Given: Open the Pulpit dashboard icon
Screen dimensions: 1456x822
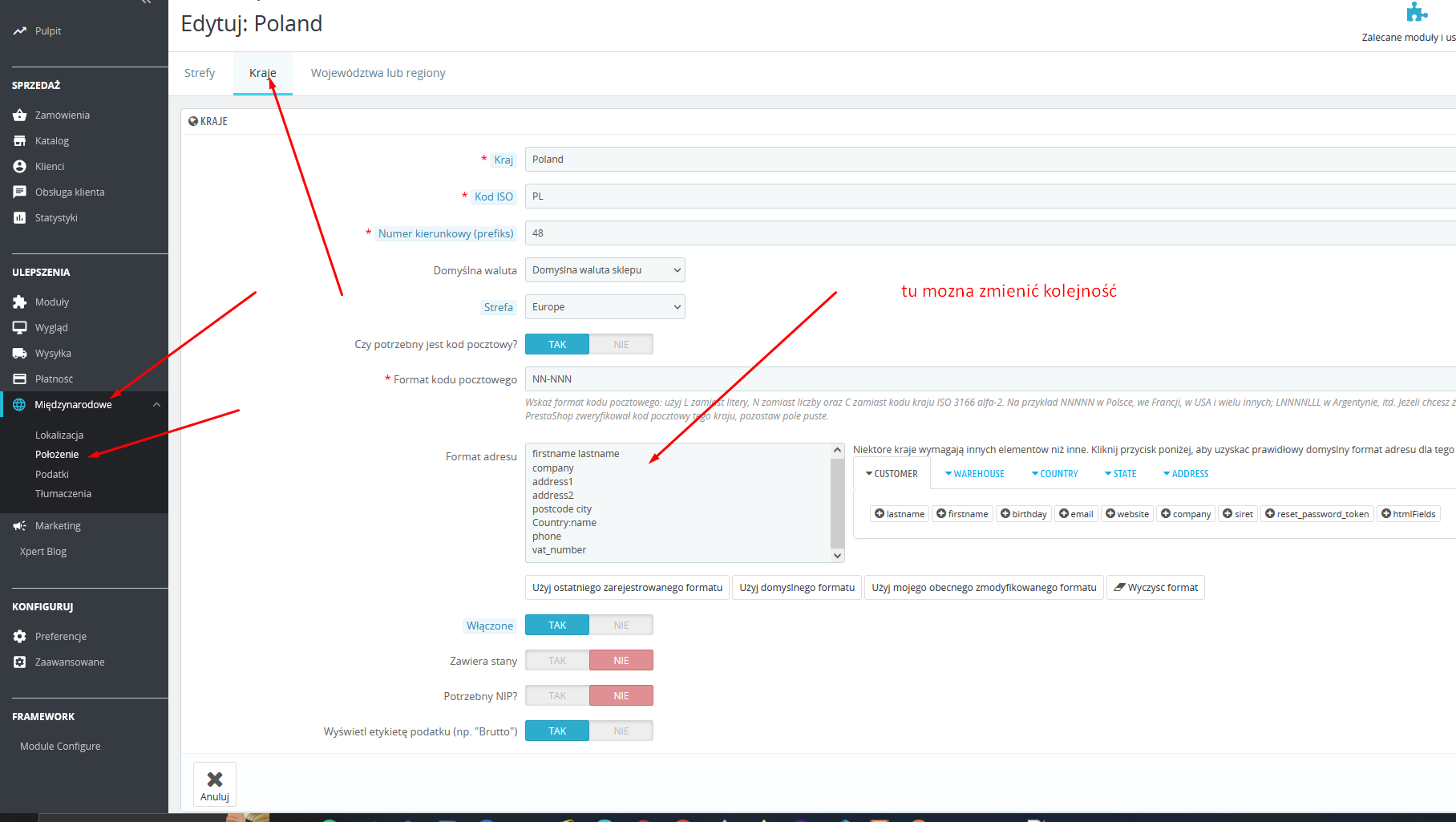Looking at the screenshot, I should click(20, 31).
